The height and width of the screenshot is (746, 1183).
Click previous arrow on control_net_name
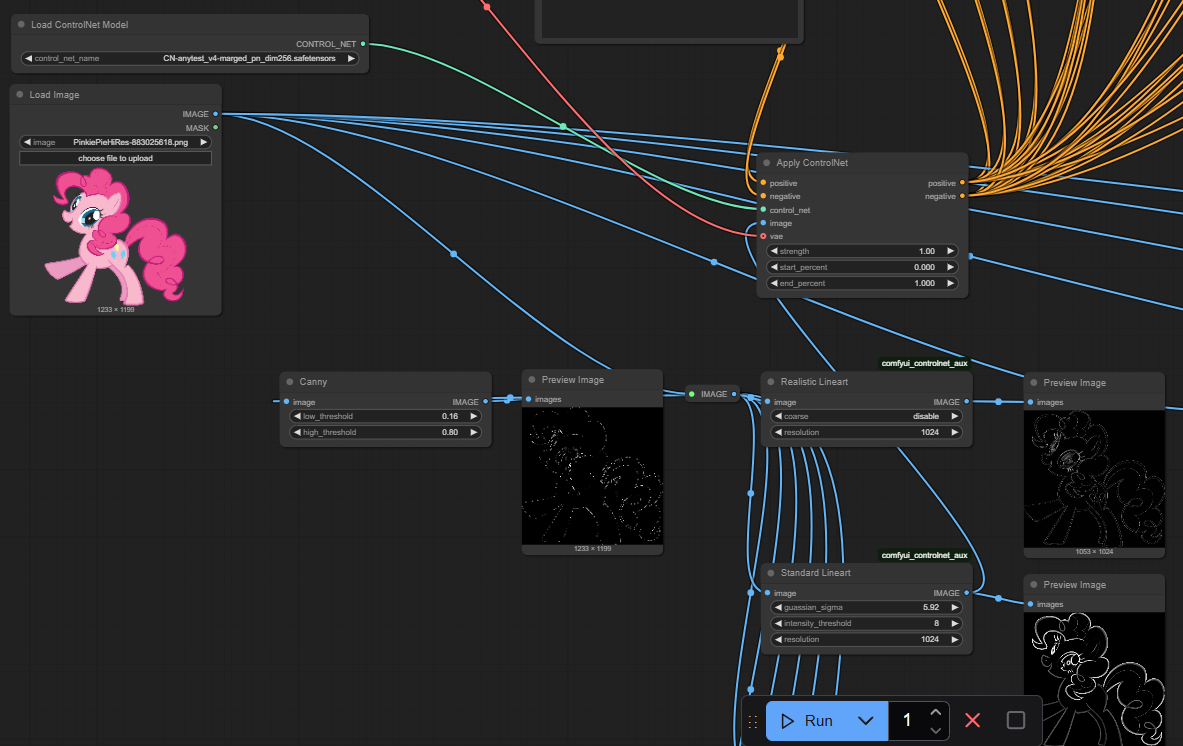pyautogui.click(x=28, y=58)
